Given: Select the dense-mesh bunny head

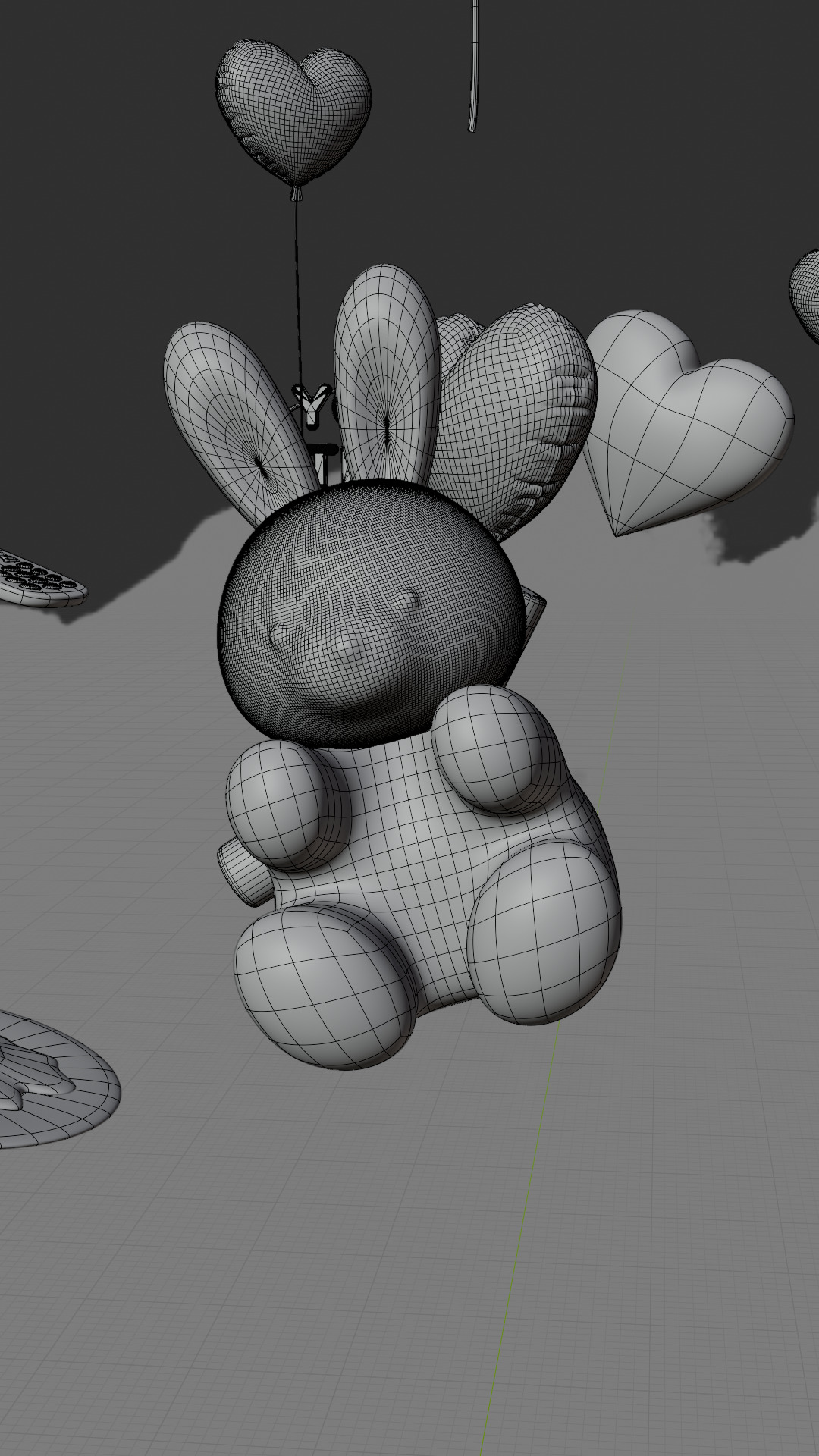Looking at the screenshot, I should point(372,614).
